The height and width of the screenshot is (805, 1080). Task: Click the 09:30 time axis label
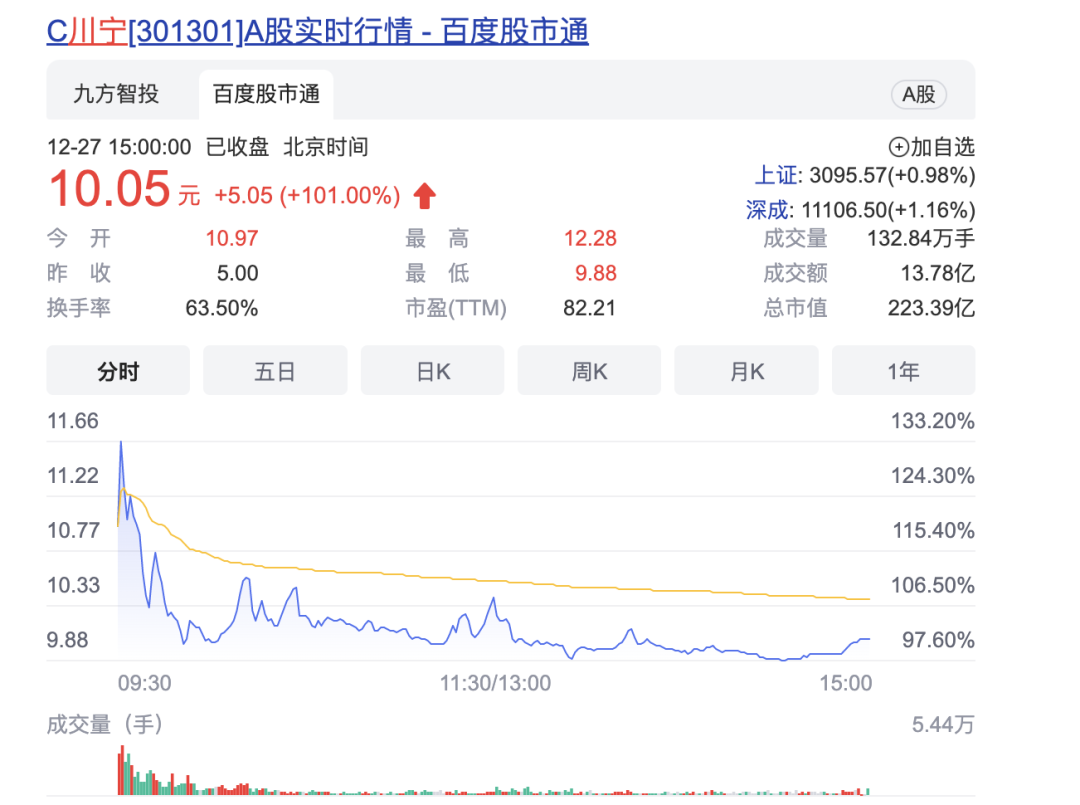pos(145,683)
